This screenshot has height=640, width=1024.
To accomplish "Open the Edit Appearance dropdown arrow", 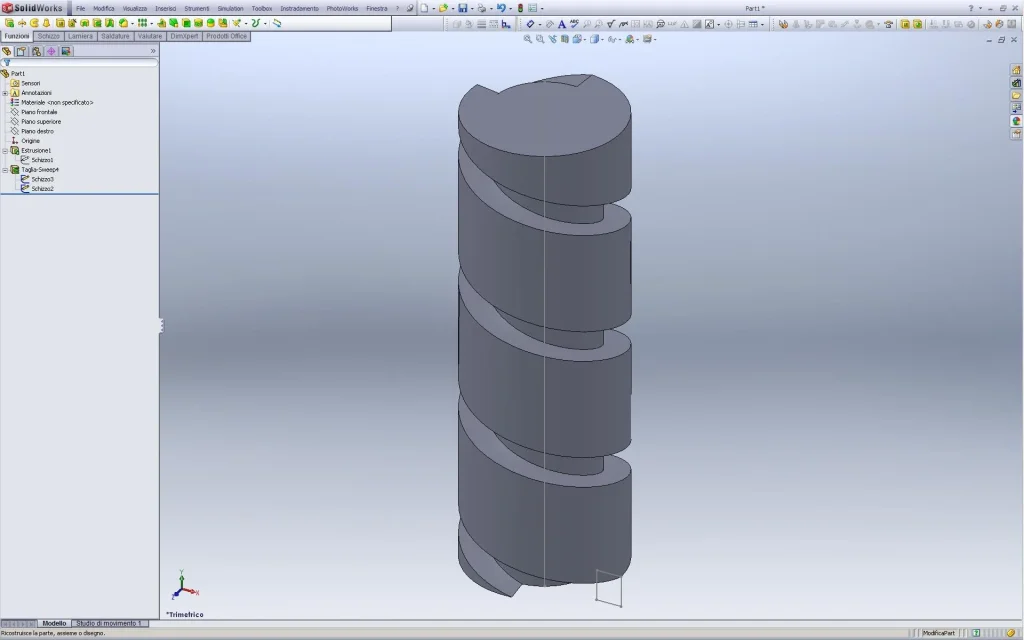I will [637, 39].
